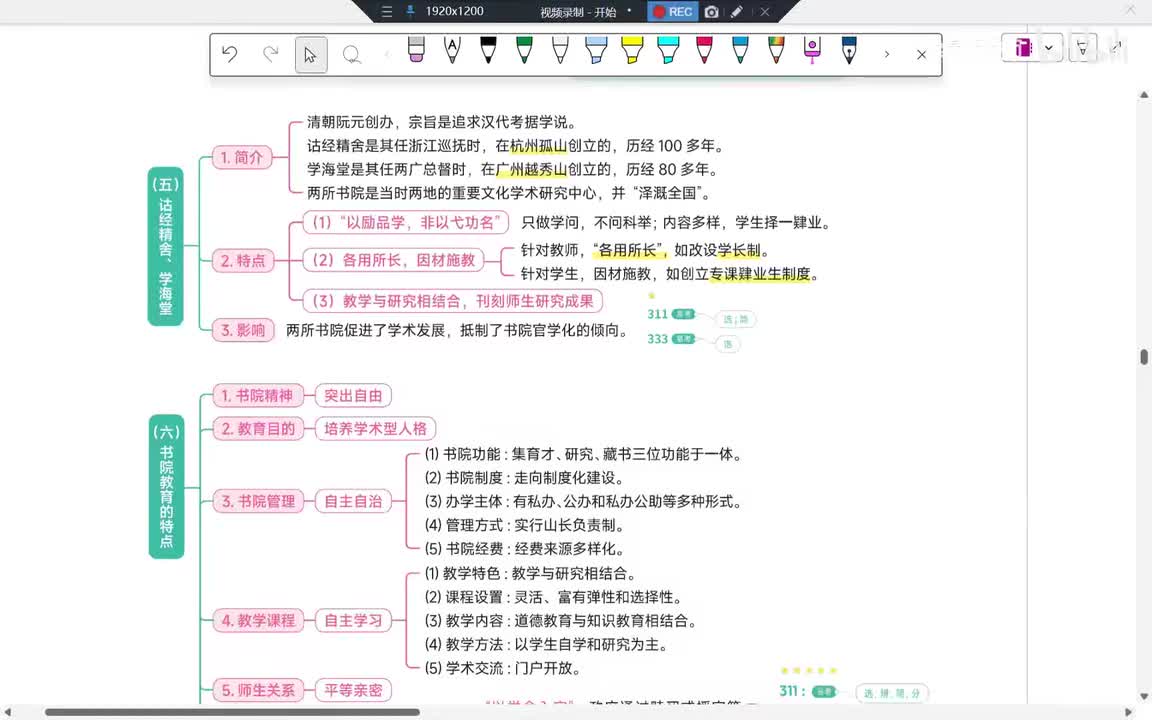Pin the screen recorder bar
This screenshot has width=1152, height=720.
410,11
